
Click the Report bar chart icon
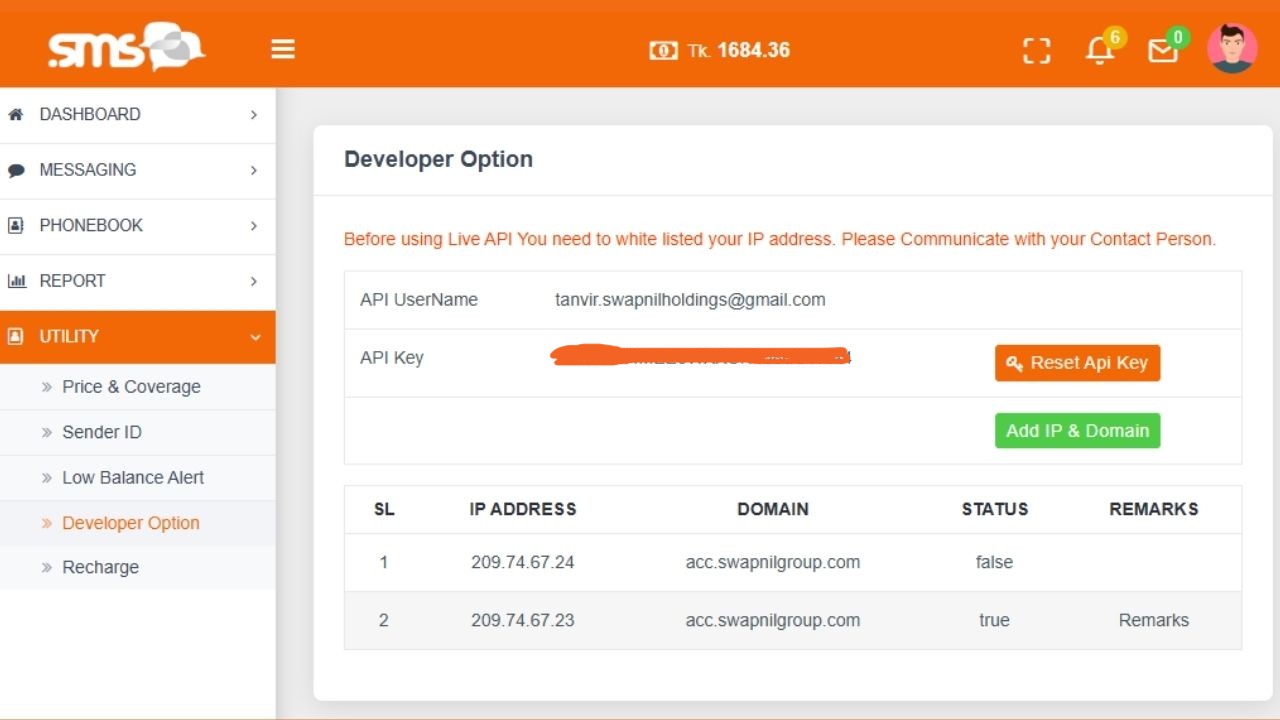click(16, 281)
